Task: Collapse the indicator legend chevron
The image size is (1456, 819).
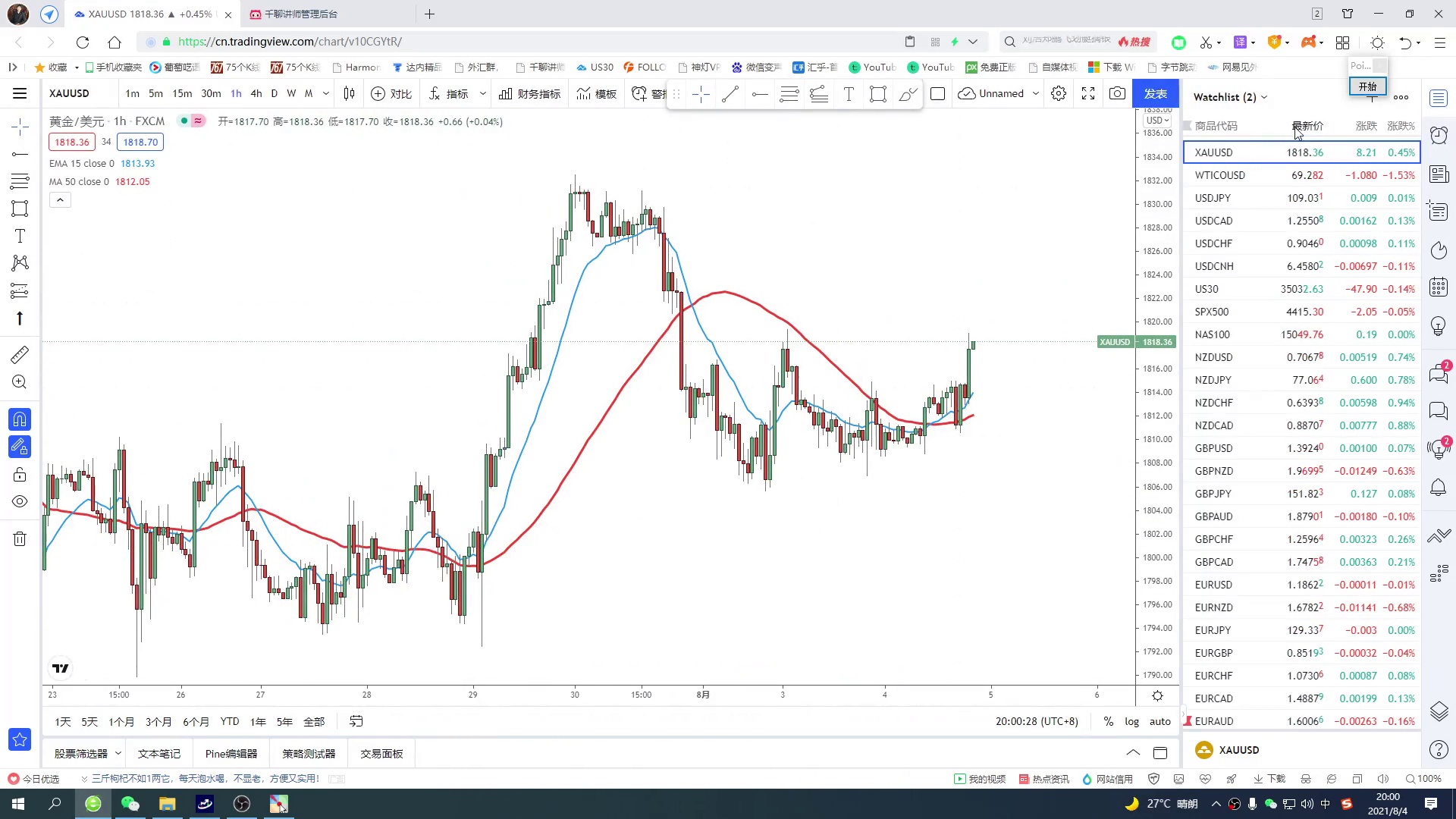Action: (x=60, y=199)
